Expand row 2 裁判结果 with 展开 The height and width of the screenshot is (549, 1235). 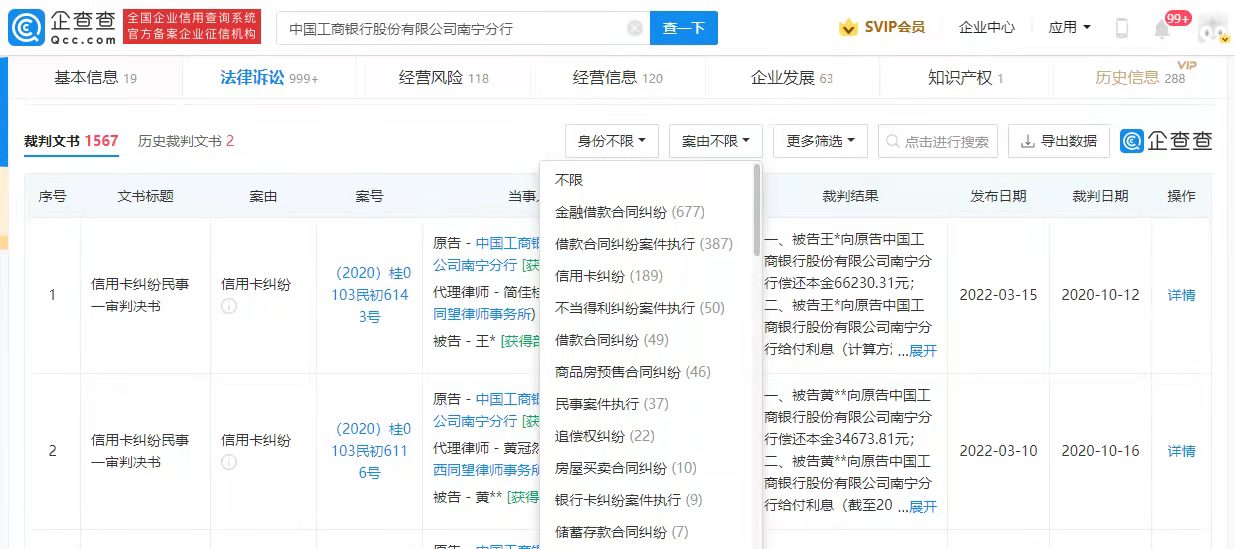[922, 507]
